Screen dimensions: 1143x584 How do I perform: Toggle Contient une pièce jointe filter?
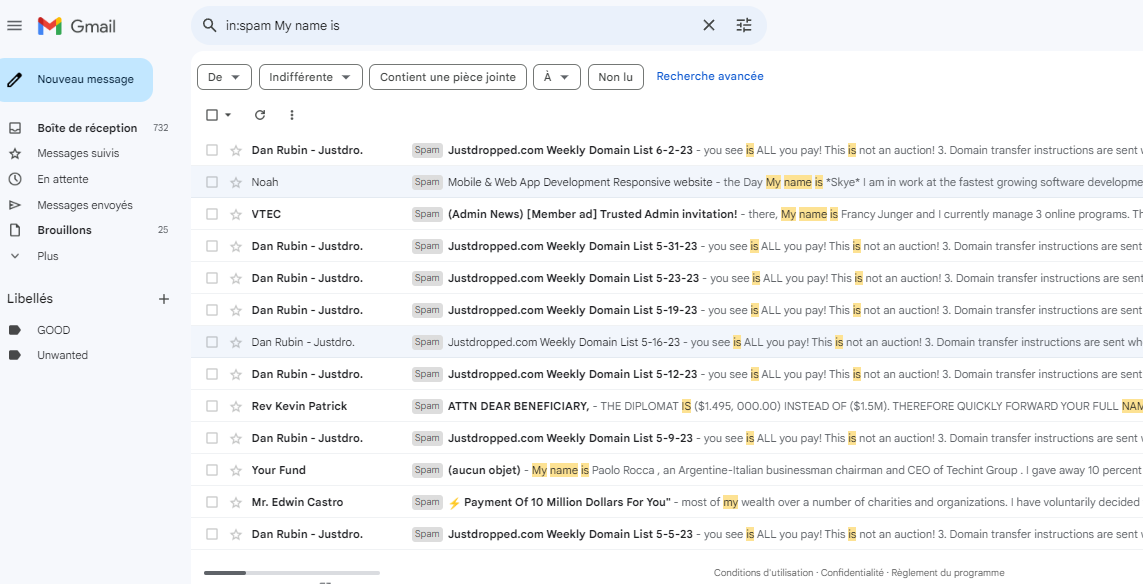[448, 77]
